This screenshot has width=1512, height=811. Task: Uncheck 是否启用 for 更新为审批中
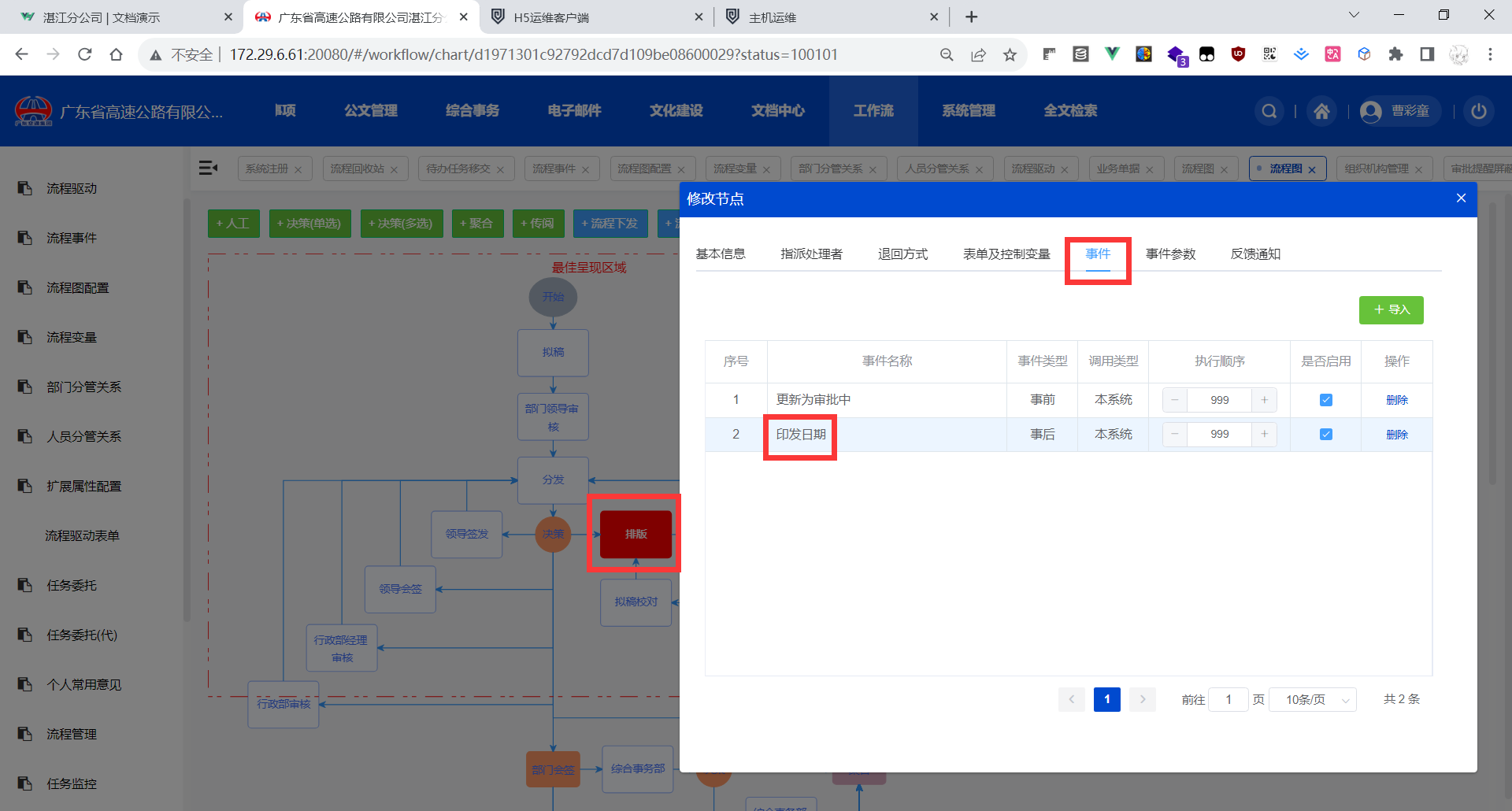click(x=1326, y=400)
